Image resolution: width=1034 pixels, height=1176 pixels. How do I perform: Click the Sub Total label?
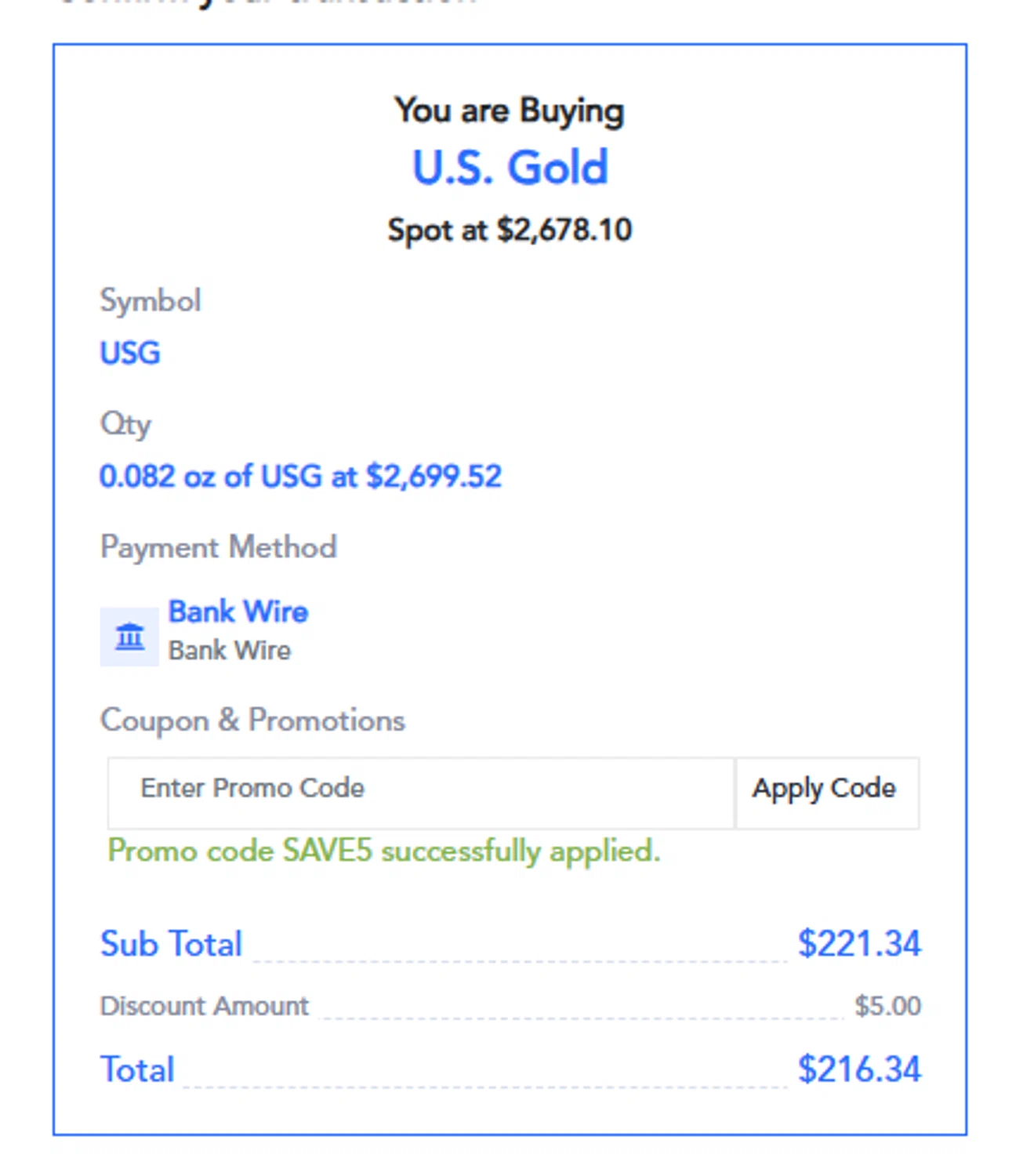[x=171, y=944]
